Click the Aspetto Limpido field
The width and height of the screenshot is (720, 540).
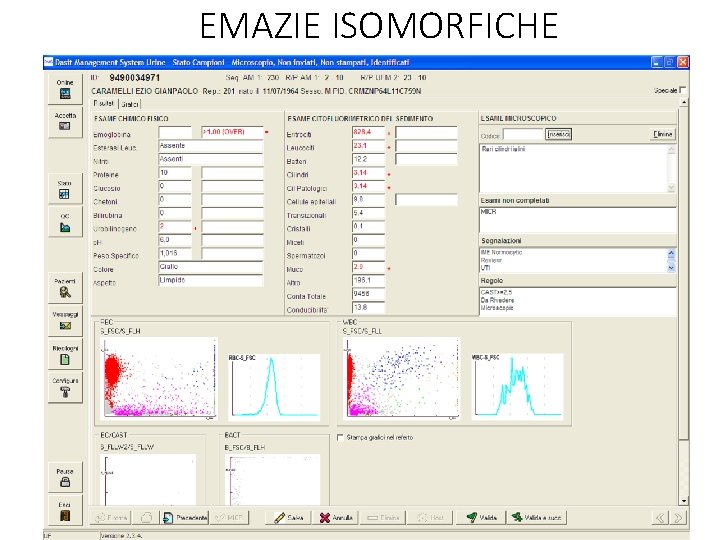pyautogui.click(x=211, y=281)
